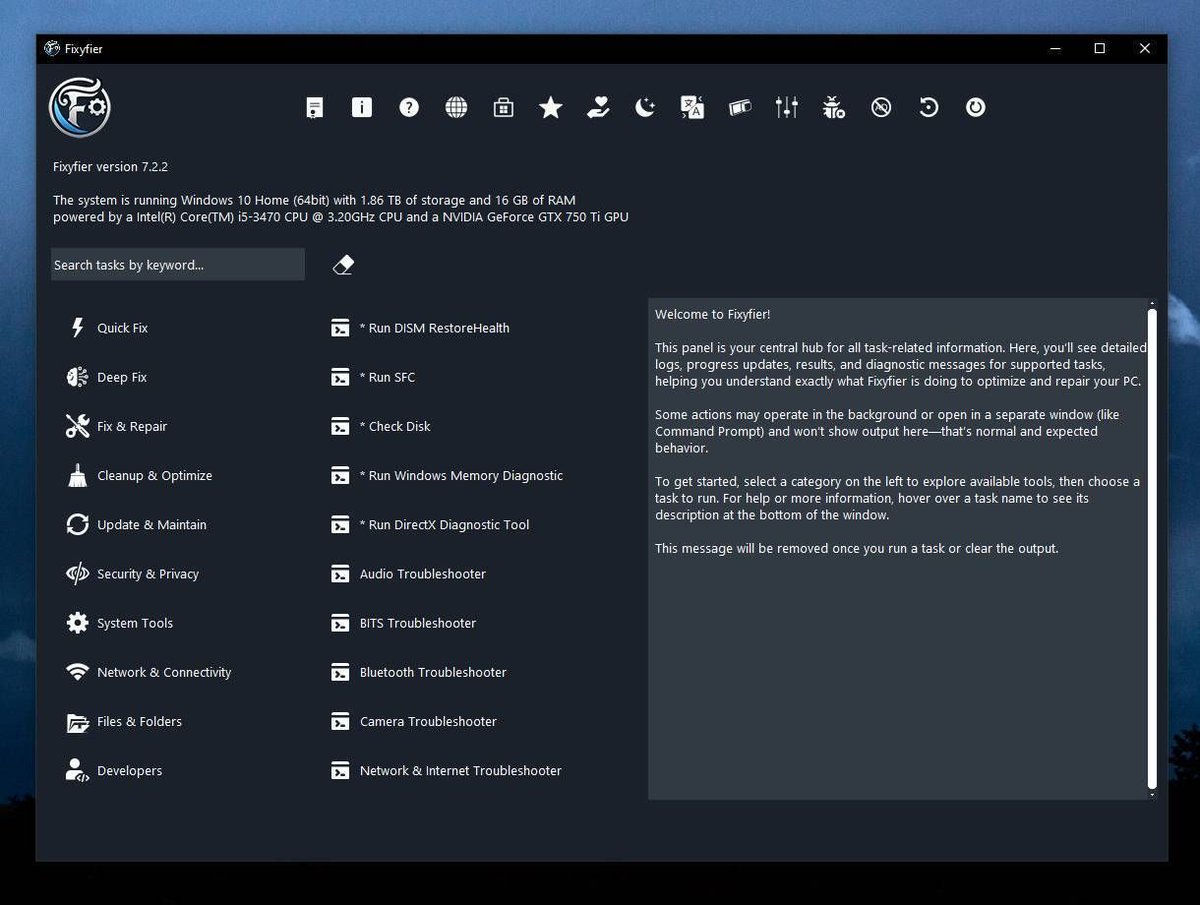Click the scrollbar down arrow in output panel
Image resolution: width=1200 pixels, height=905 pixels.
(1151, 794)
